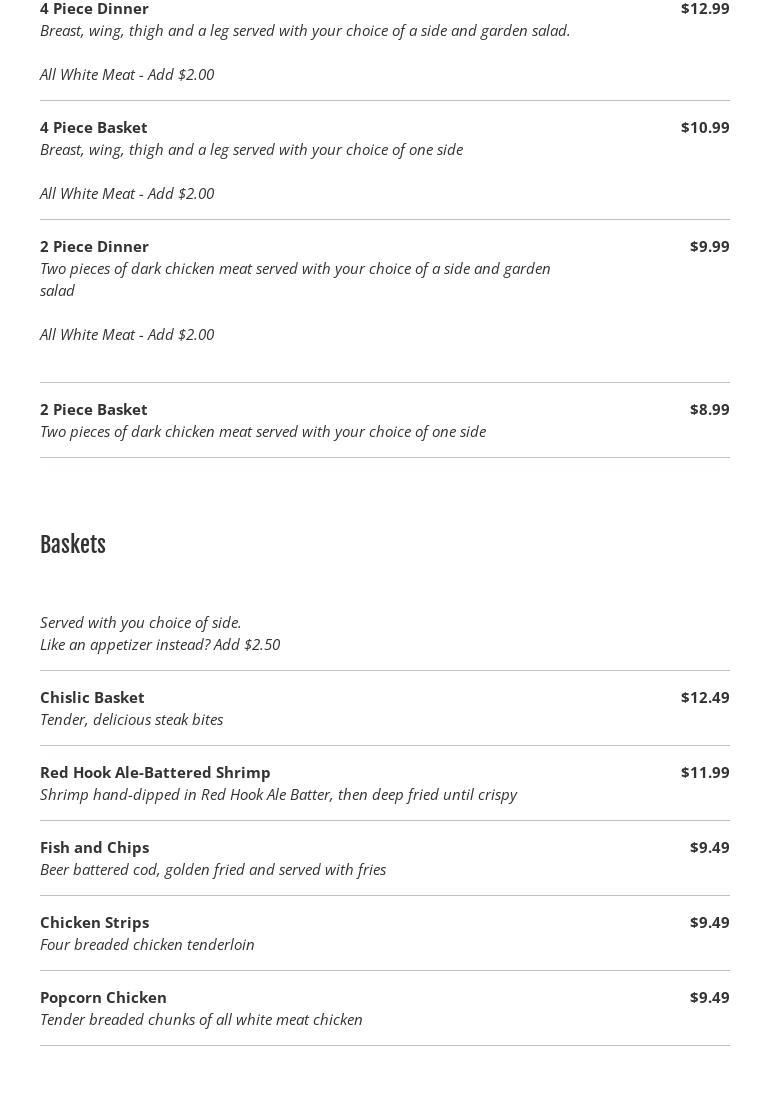The width and height of the screenshot is (770, 1097).
Task: Click 'Served with you choice of side' note
Action: 141,622
